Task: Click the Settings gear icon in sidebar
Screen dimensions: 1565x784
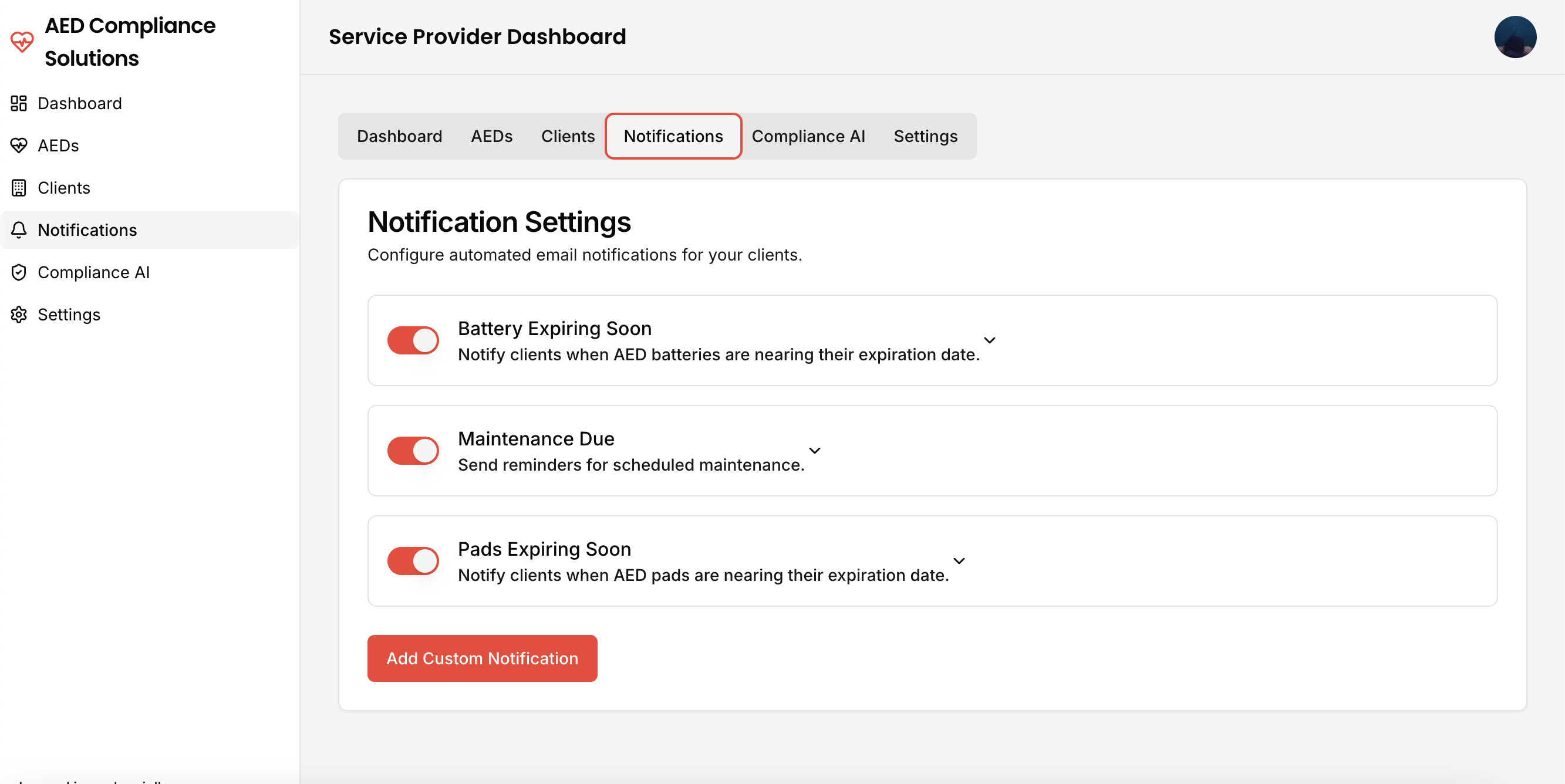Action: (x=19, y=315)
